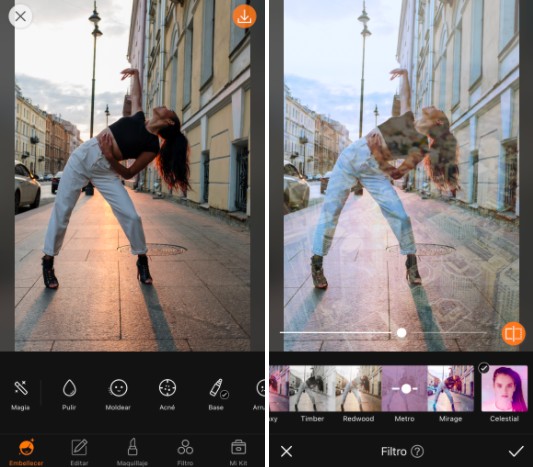Select the Magia wand tool

pyautogui.click(x=20, y=395)
